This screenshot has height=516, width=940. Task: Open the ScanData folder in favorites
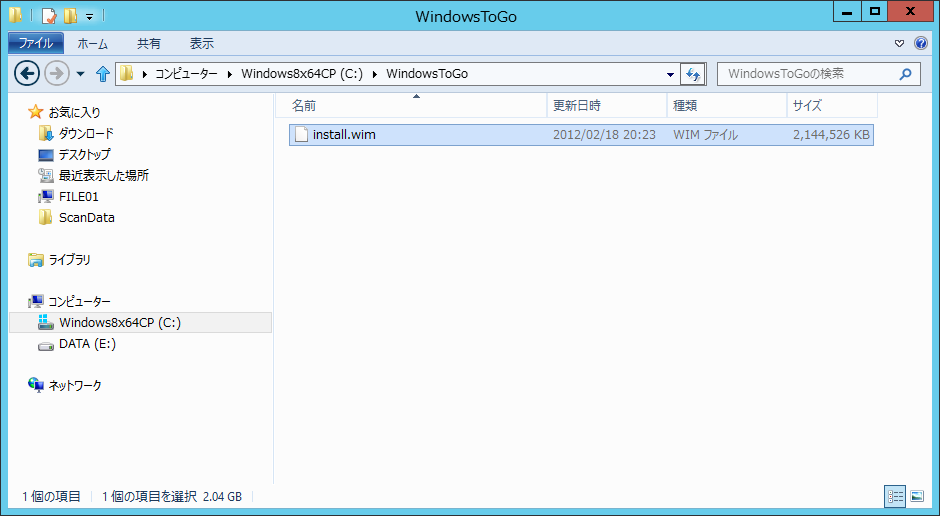pos(86,218)
